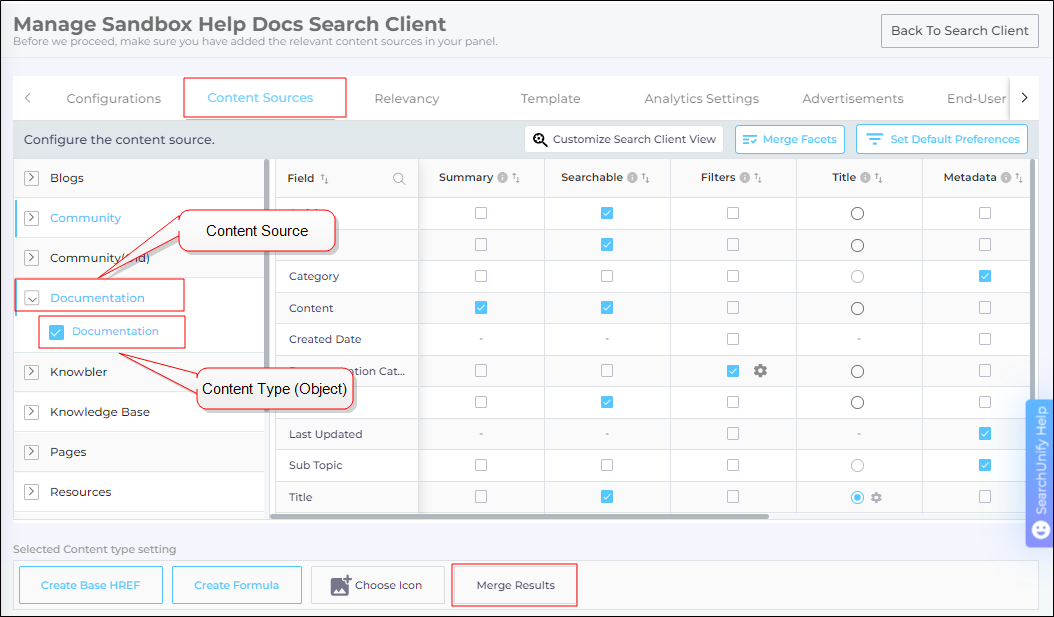Toggle the Summary checkbox for Content row

[x=481, y=308]
